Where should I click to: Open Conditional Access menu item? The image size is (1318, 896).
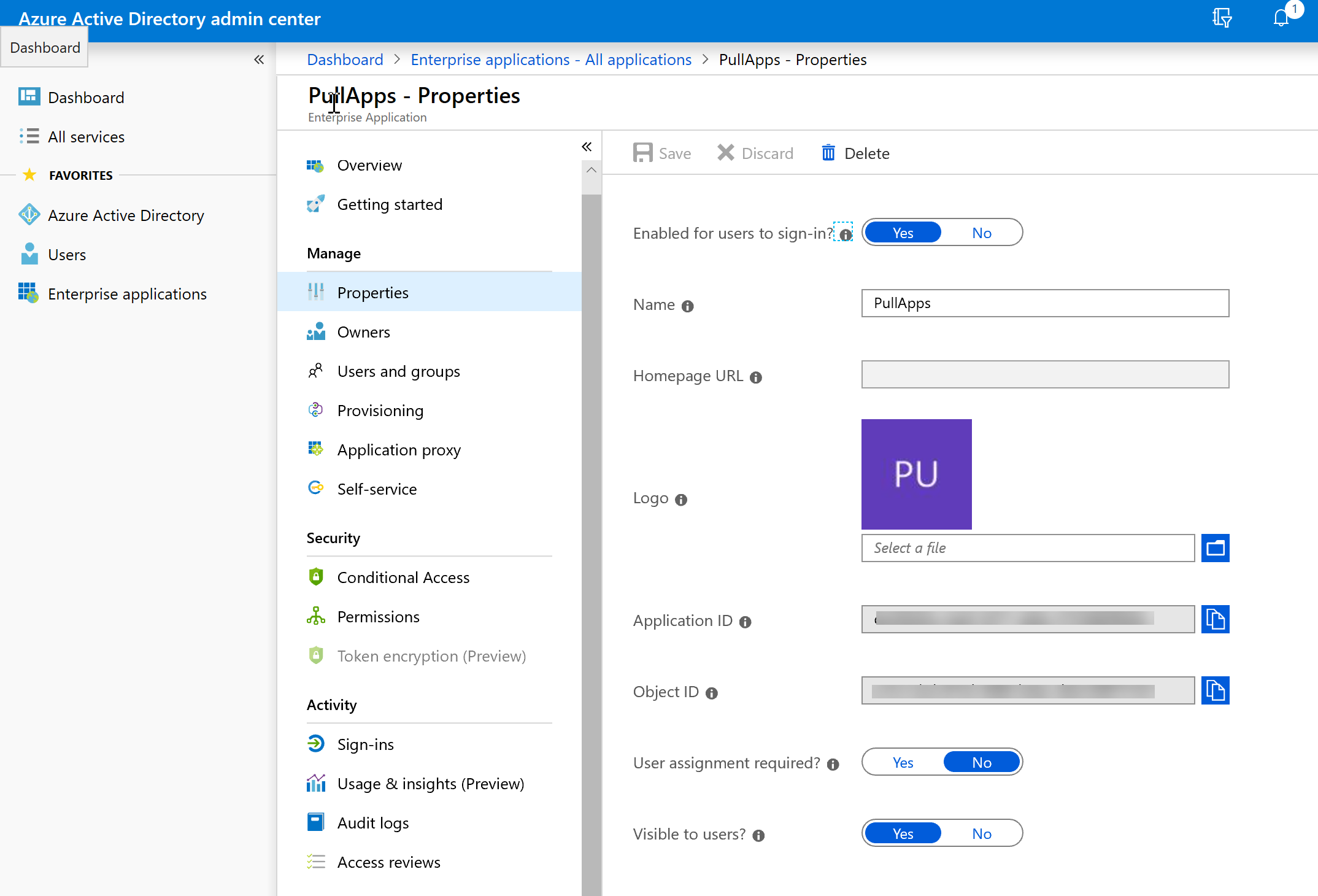(429, 577)
